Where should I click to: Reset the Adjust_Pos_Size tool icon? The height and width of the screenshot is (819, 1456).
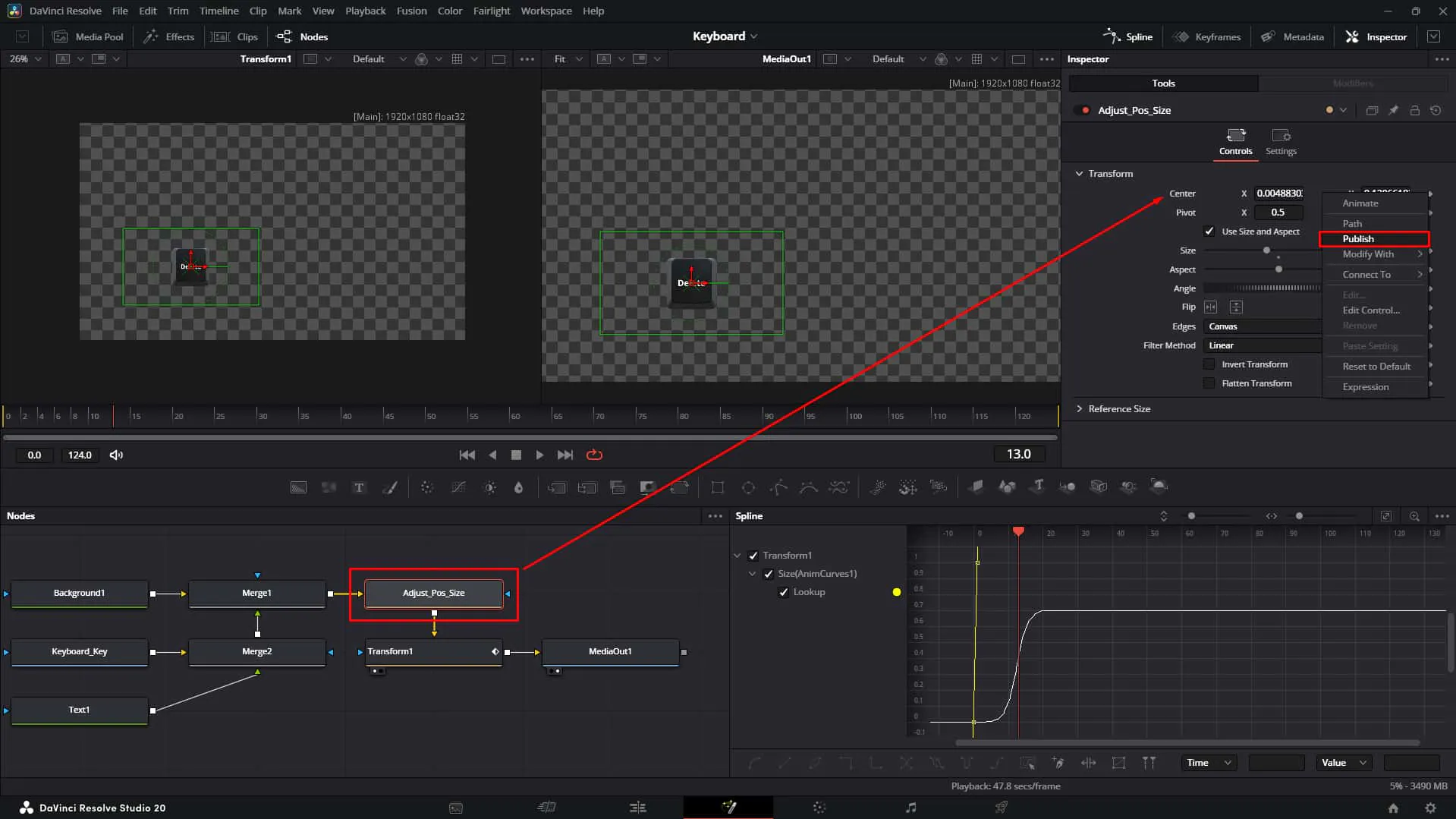1436,110
